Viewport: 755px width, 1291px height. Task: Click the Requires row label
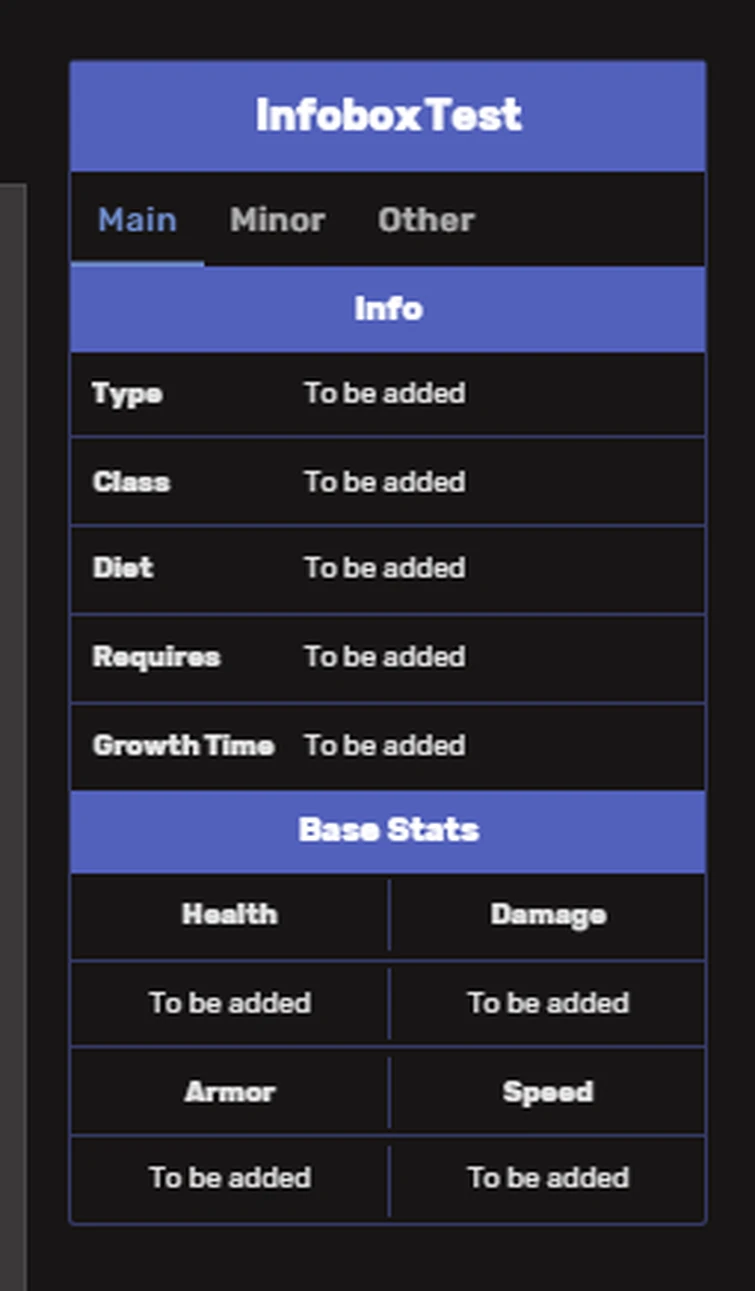click(155, 657)
